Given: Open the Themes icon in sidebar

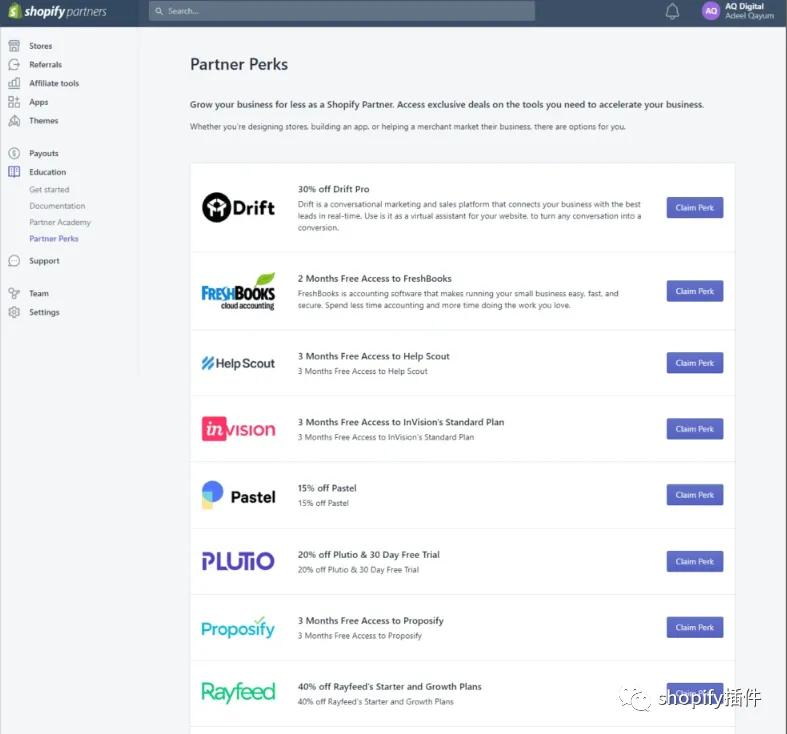Looking at the screenshot, I should [x=14, y=120].
